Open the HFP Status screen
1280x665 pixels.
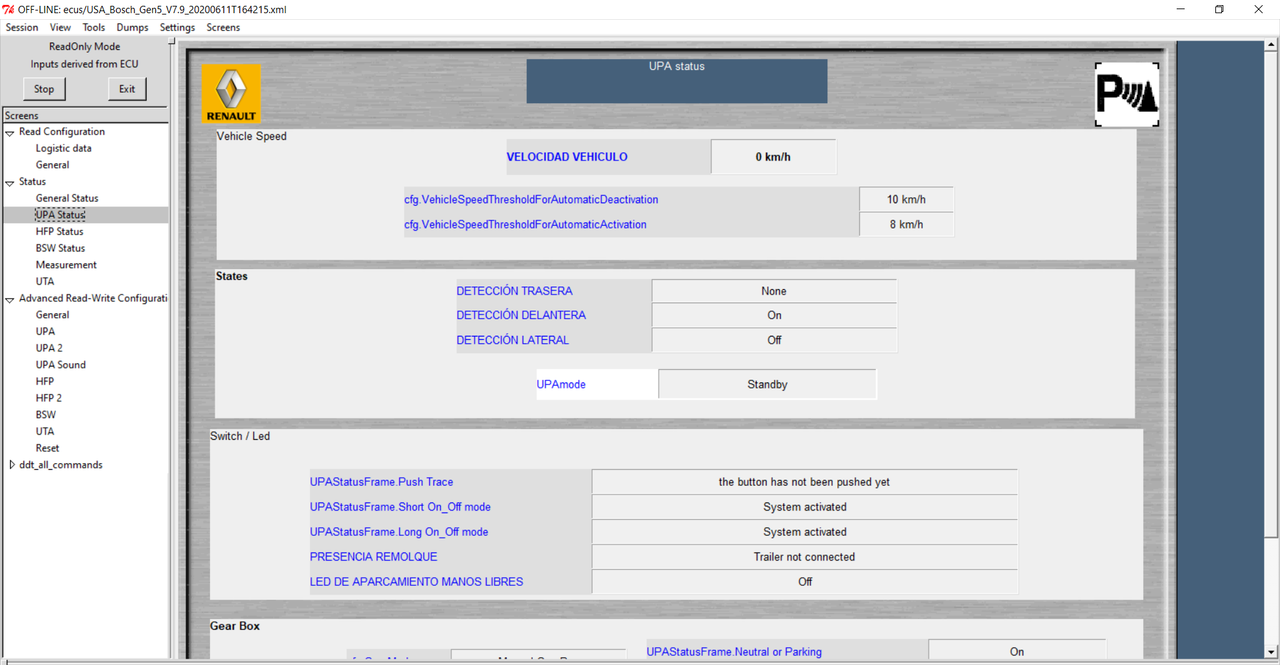[60, 232]
